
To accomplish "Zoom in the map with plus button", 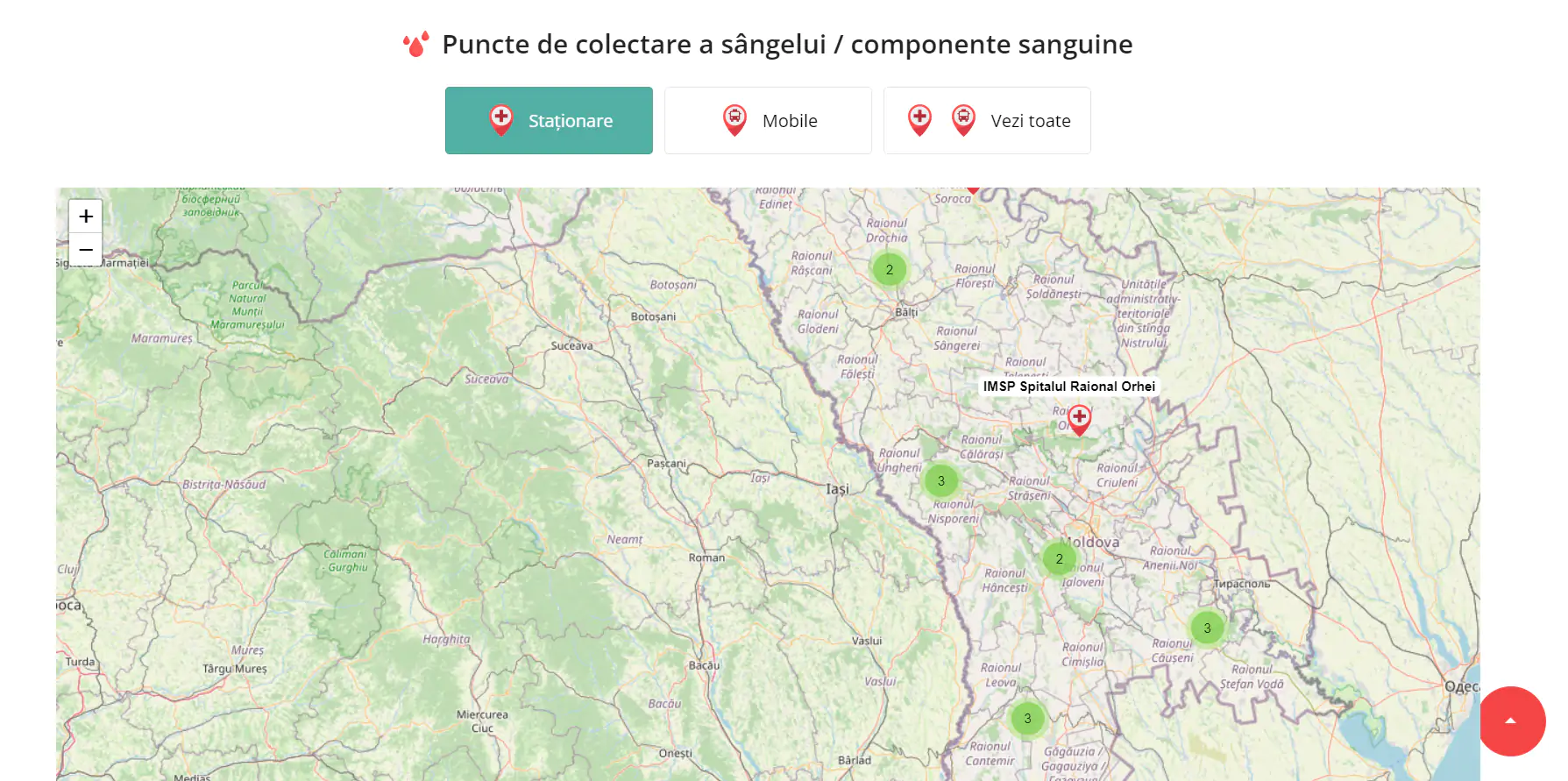I will coord(86,217).
